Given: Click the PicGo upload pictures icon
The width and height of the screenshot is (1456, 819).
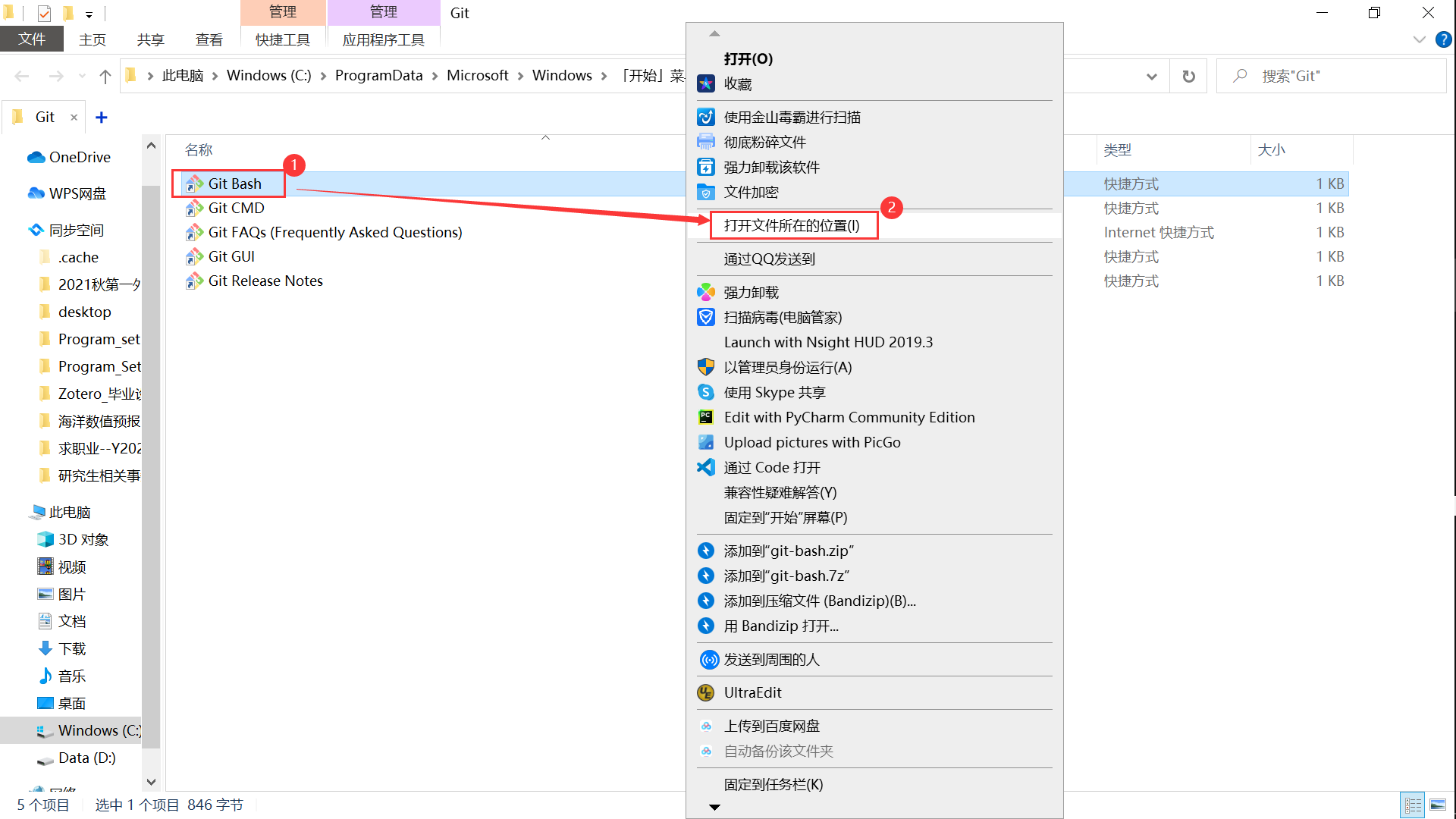Looking at the screenshot, I should (706, 442).
